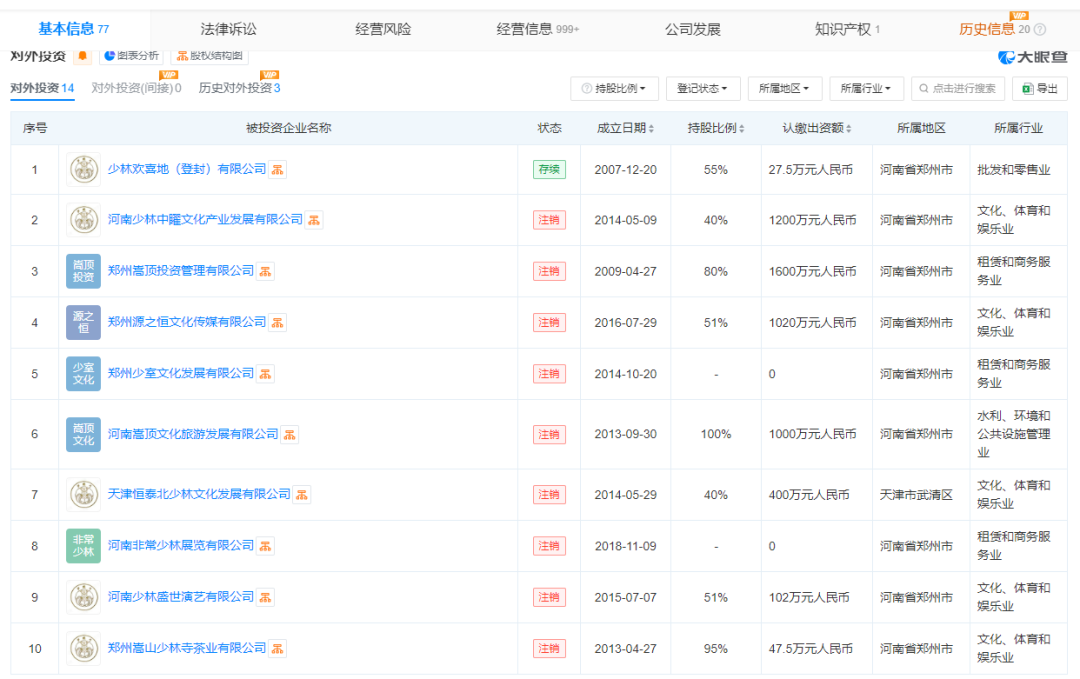Open the 所属行业 dropdown
This screenshot has height=679, width=1080.
point(866,88)
